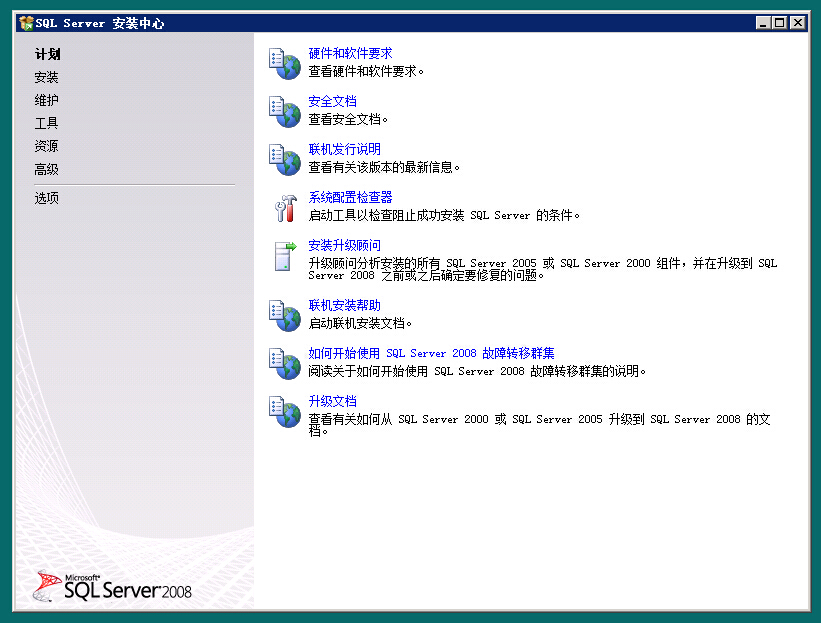Click the icon beside the 故障转移群集 link
The height and width of the screenshot is (623, 821).
coord(285,364)
